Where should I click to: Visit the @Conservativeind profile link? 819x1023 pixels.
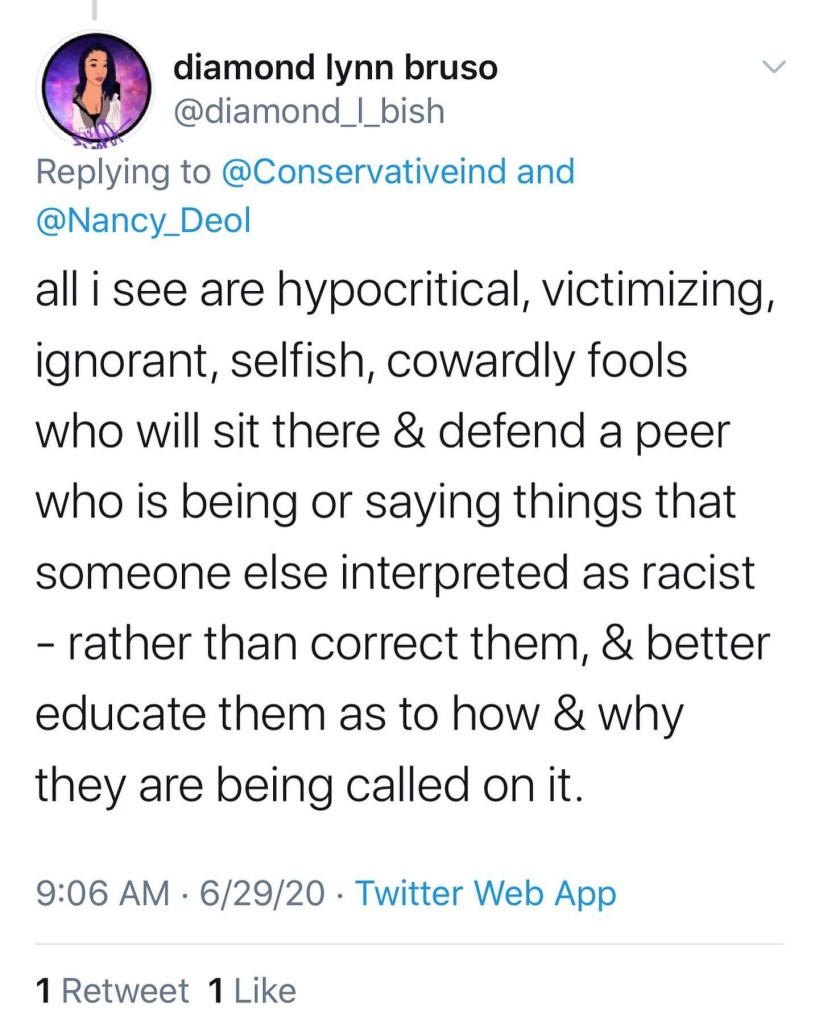tap(361, 171)
